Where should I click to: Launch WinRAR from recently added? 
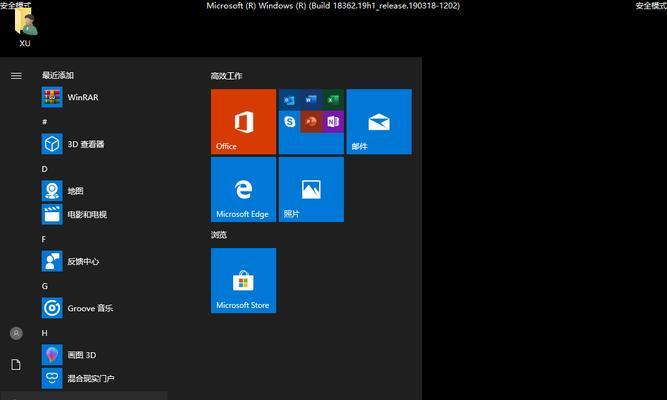pyautogui.click(x=103, y=97)
